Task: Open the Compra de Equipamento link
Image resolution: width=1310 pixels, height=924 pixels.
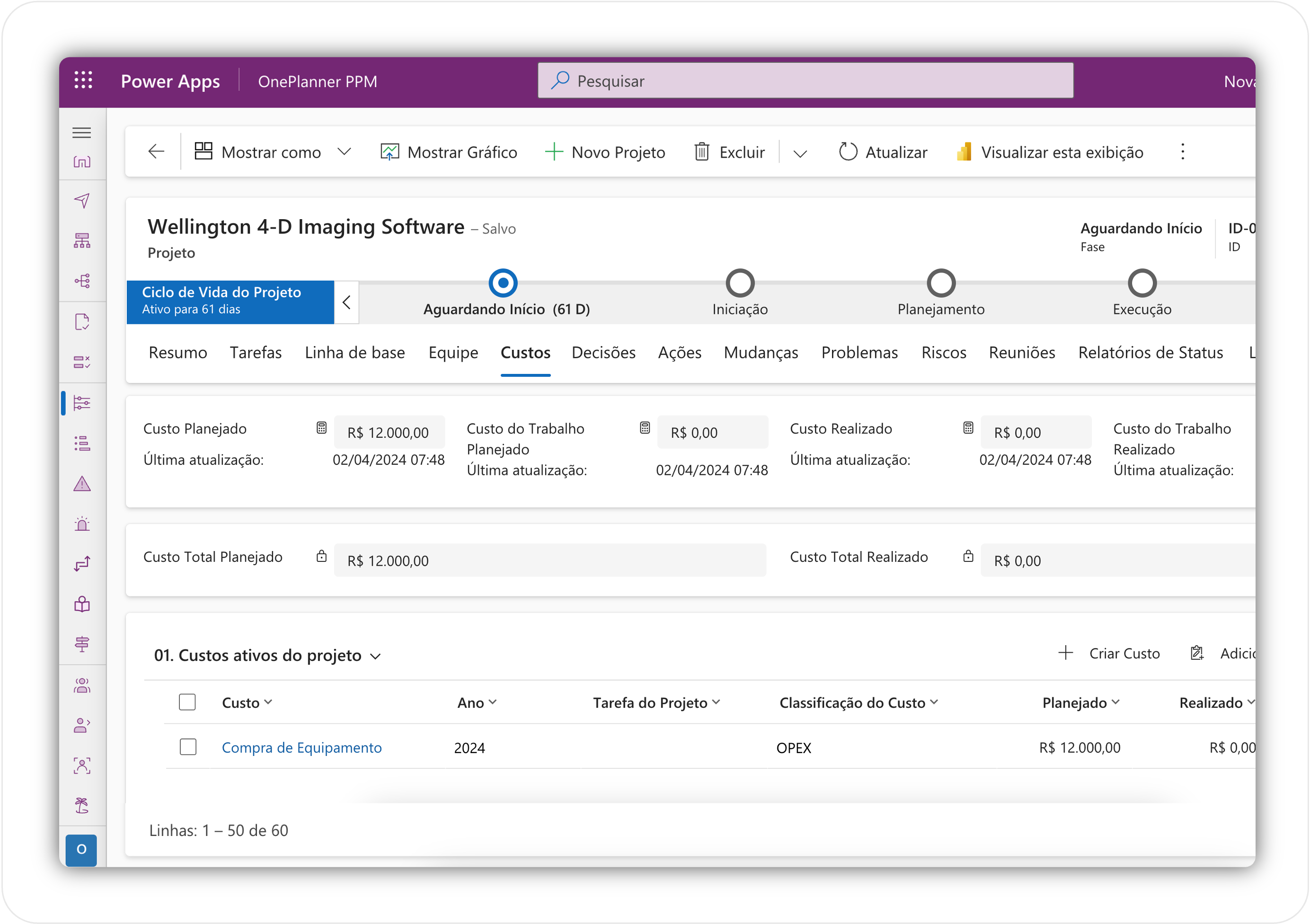Action: click(x=301, y=747)
